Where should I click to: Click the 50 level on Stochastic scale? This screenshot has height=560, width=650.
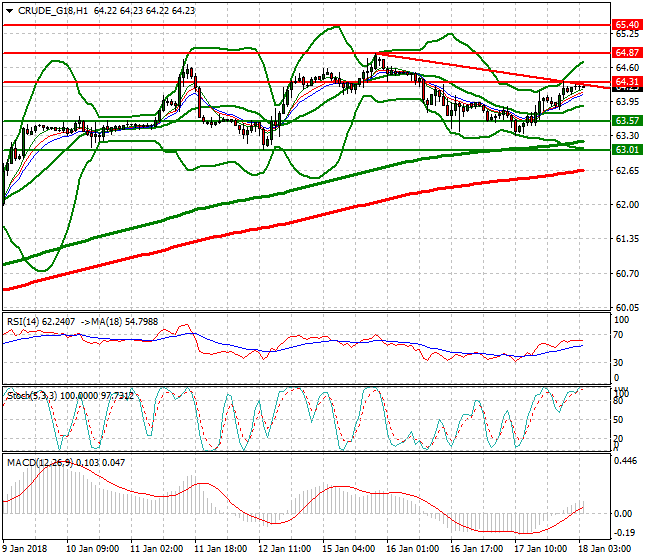click(x=620, y=419)
